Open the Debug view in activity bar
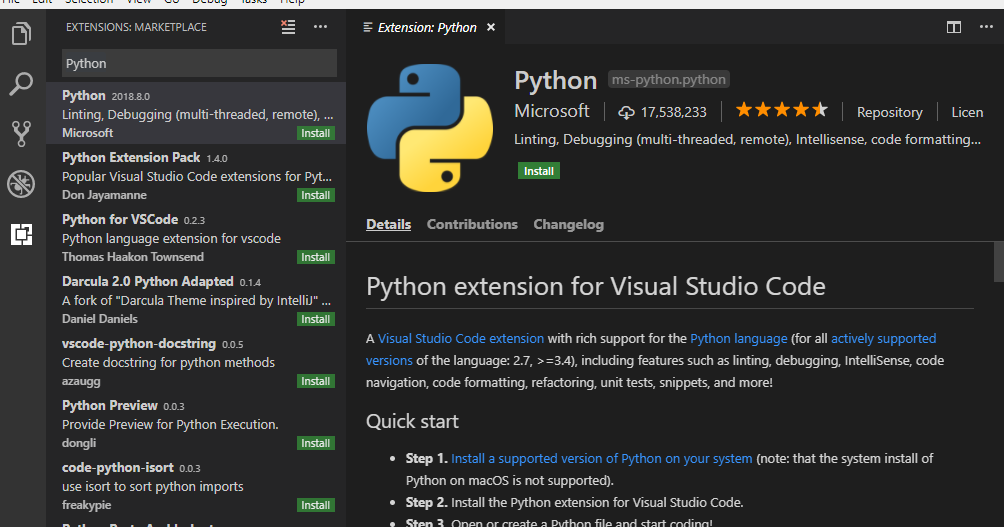 tap(21, 183)
